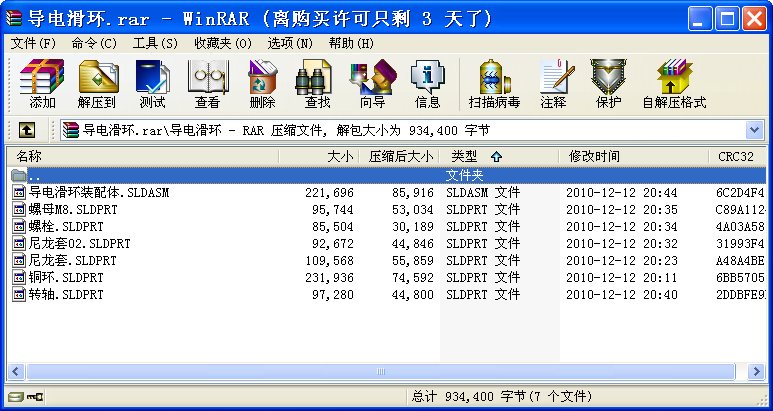Screen dimensions: 773x411
Task: Select file name 导电滑环装配体.SLDASM
Action: point(99,192)
